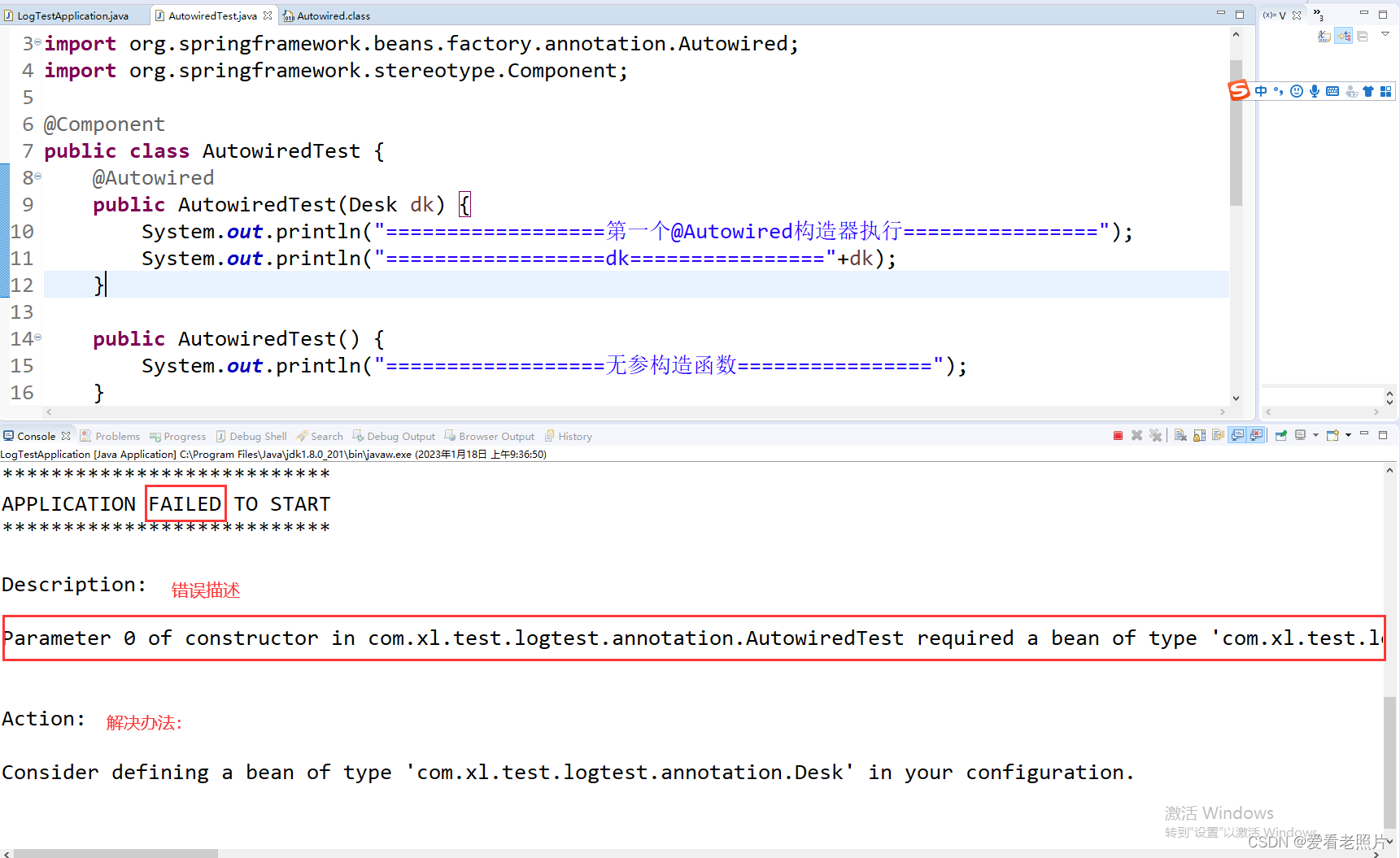1400x858 pixels.
Task: Open the Sogou toolbox grid
Action: coord(1385,91)
